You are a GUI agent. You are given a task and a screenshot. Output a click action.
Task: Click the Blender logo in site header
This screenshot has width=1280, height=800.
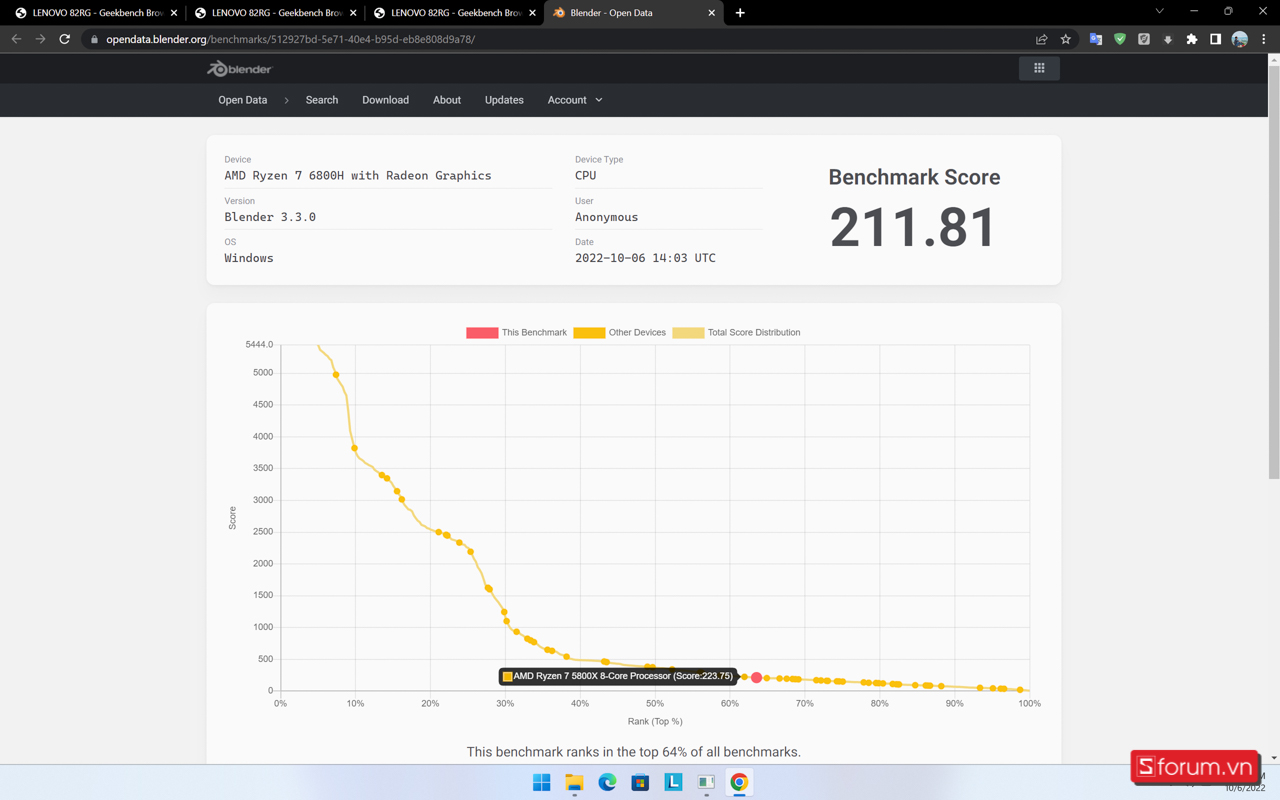click(239, 69)
